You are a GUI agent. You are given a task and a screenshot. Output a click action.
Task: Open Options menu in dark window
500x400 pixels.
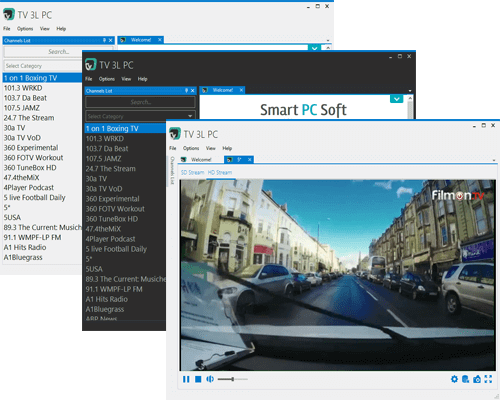click(x=107, y=79)
